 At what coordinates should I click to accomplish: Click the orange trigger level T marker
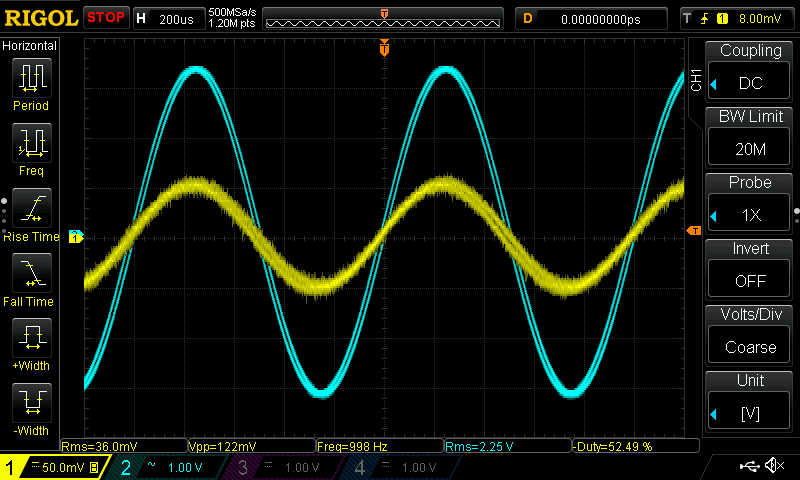click(694, 231)
